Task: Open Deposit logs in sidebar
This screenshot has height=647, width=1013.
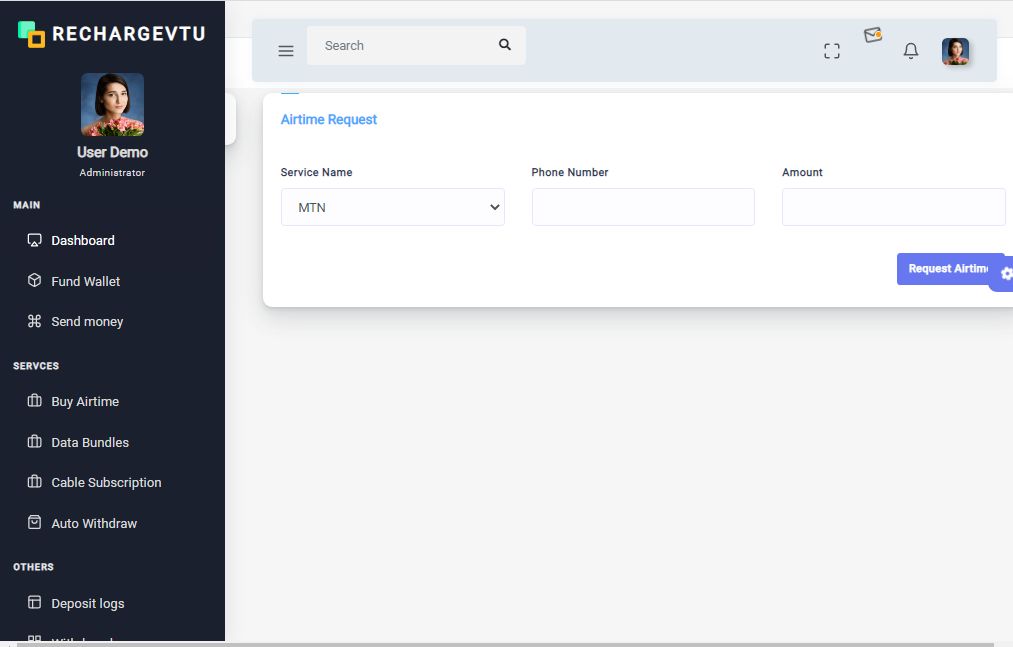Action: (x=88, y=603)
